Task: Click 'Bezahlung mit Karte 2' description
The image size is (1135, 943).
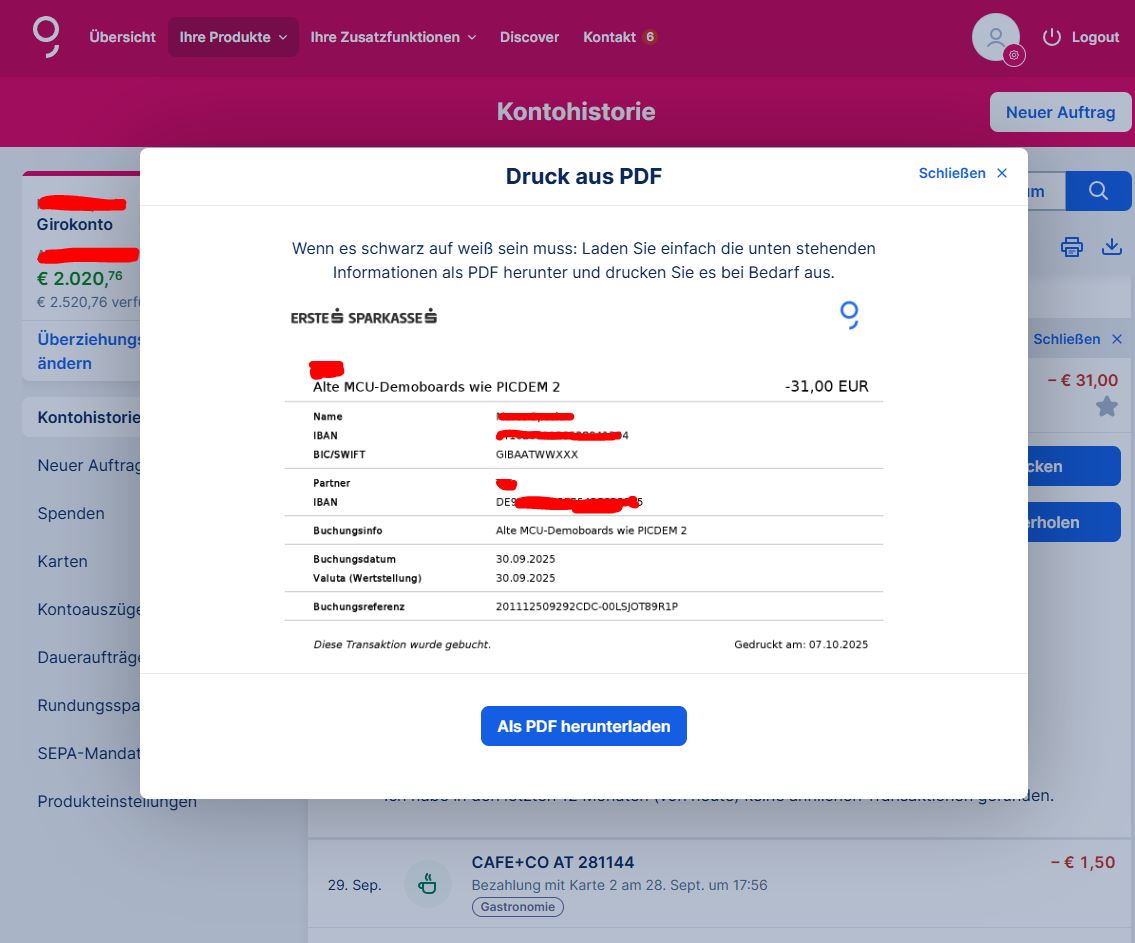Action: pyautogui.click(x=619, y=884)
